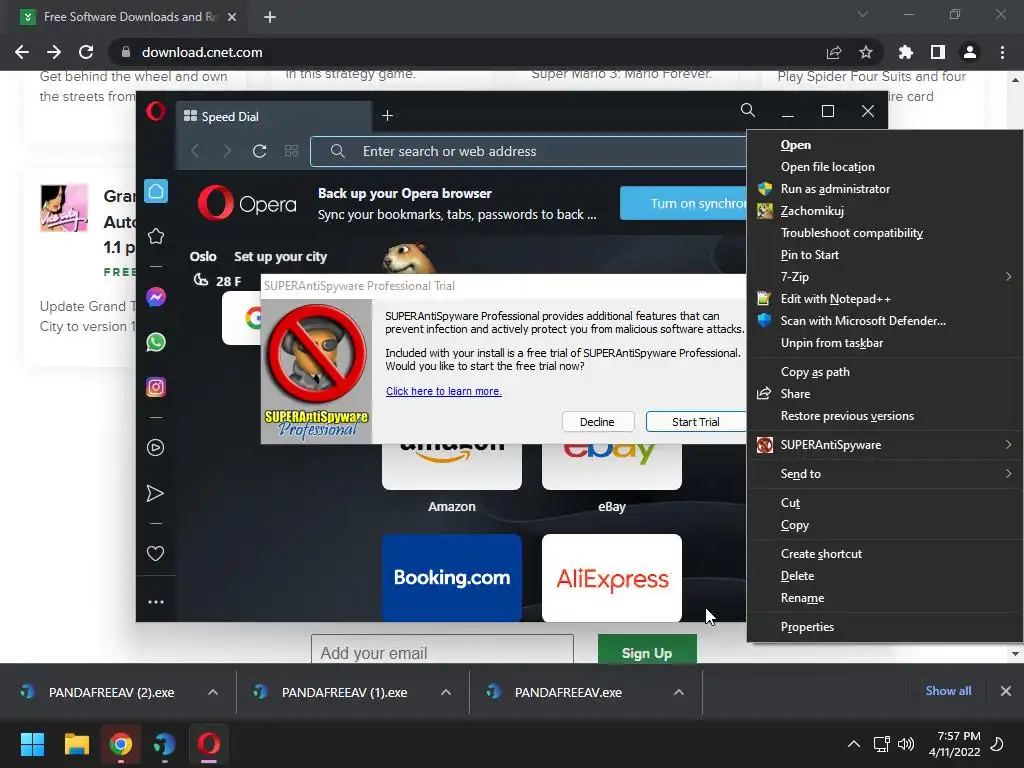The height and width of the screenshot is (768, 1024).
Task: Expand the 7-Zip submenu
Action: pyautogui.click(x=885, y=277)
